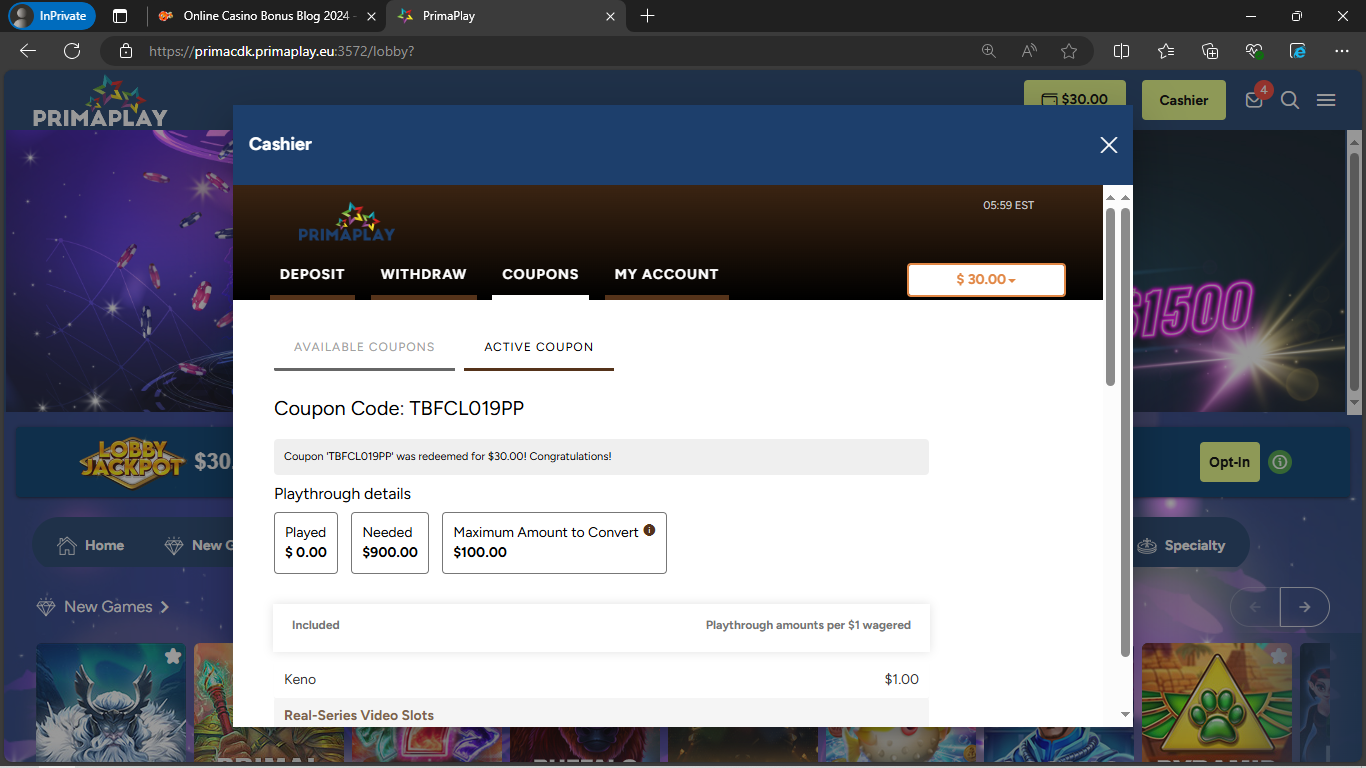
Task: Expand the $30.00 balance dropdown in Cashier
Action: coord(986,280)
